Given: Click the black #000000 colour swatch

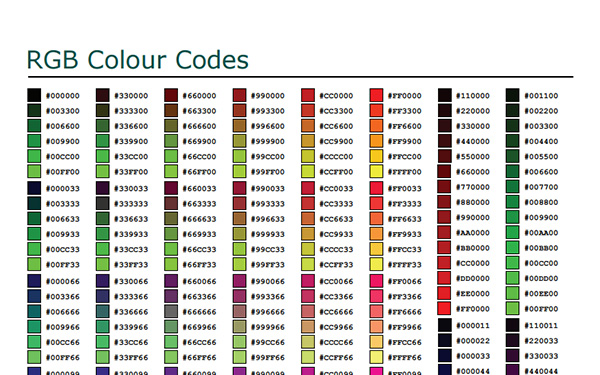Looking at the screenshot, I should [x=34, y=95].
